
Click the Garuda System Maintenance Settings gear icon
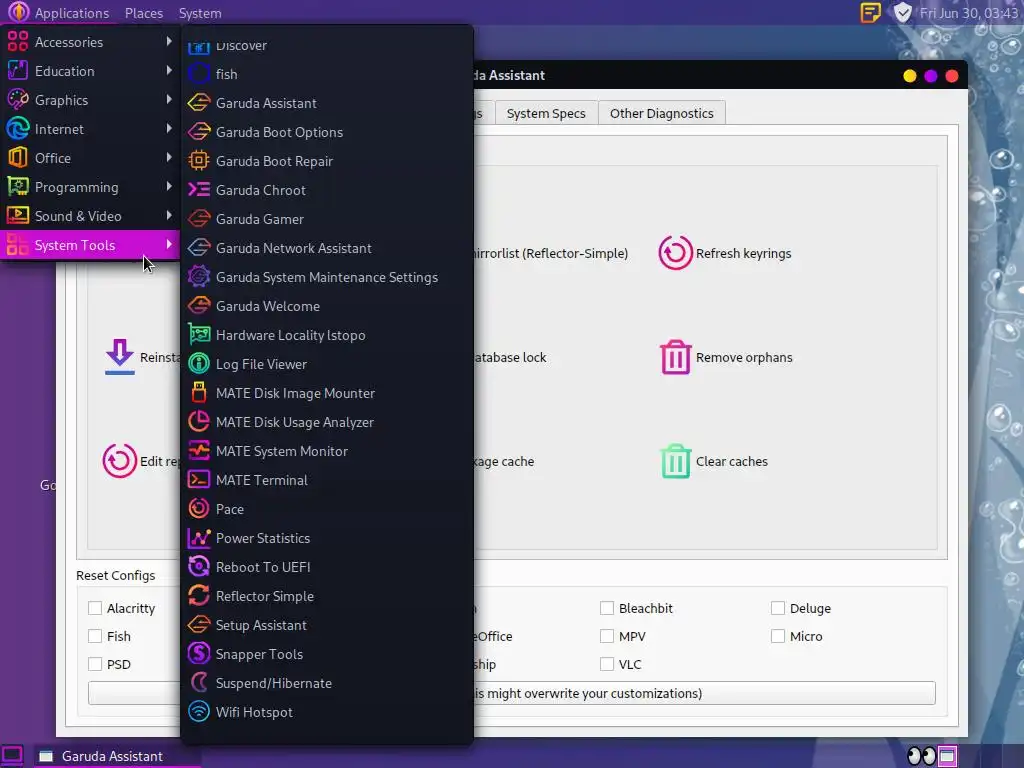click(x=199, y=277)
